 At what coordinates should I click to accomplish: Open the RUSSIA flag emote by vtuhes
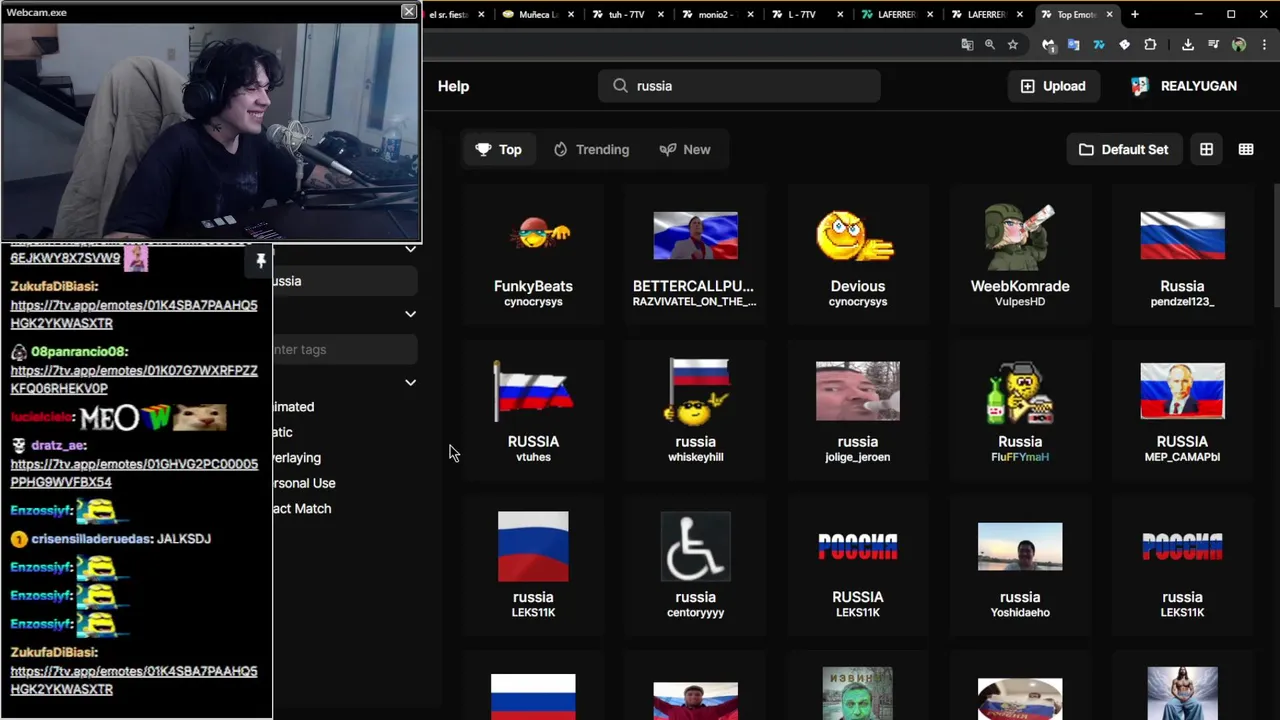click(533, 412)
